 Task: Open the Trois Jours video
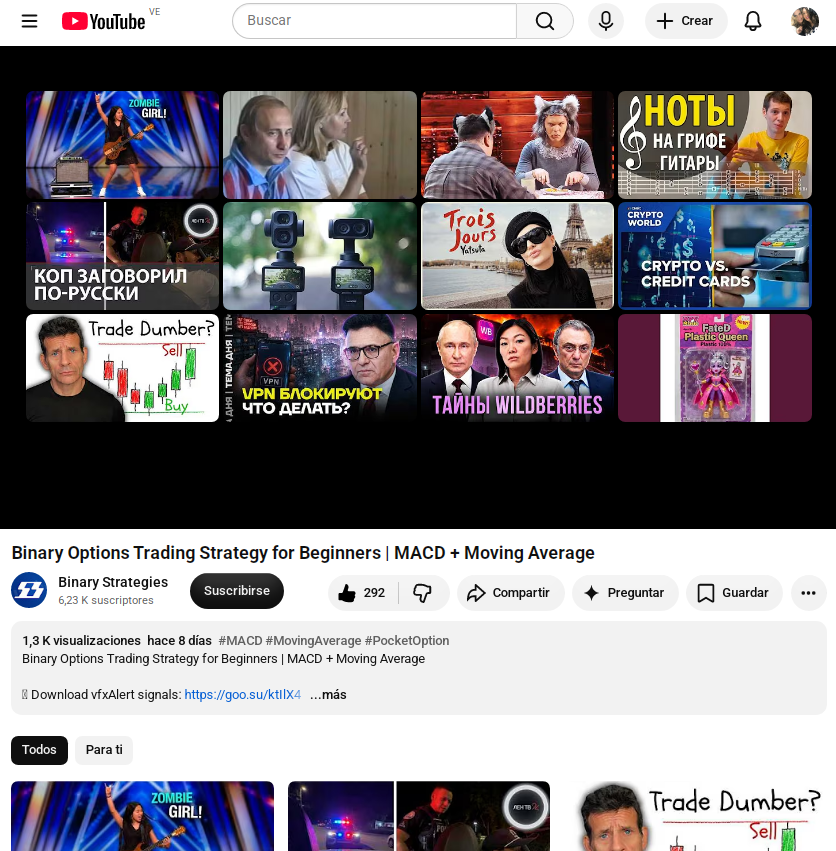click(517, 256)
